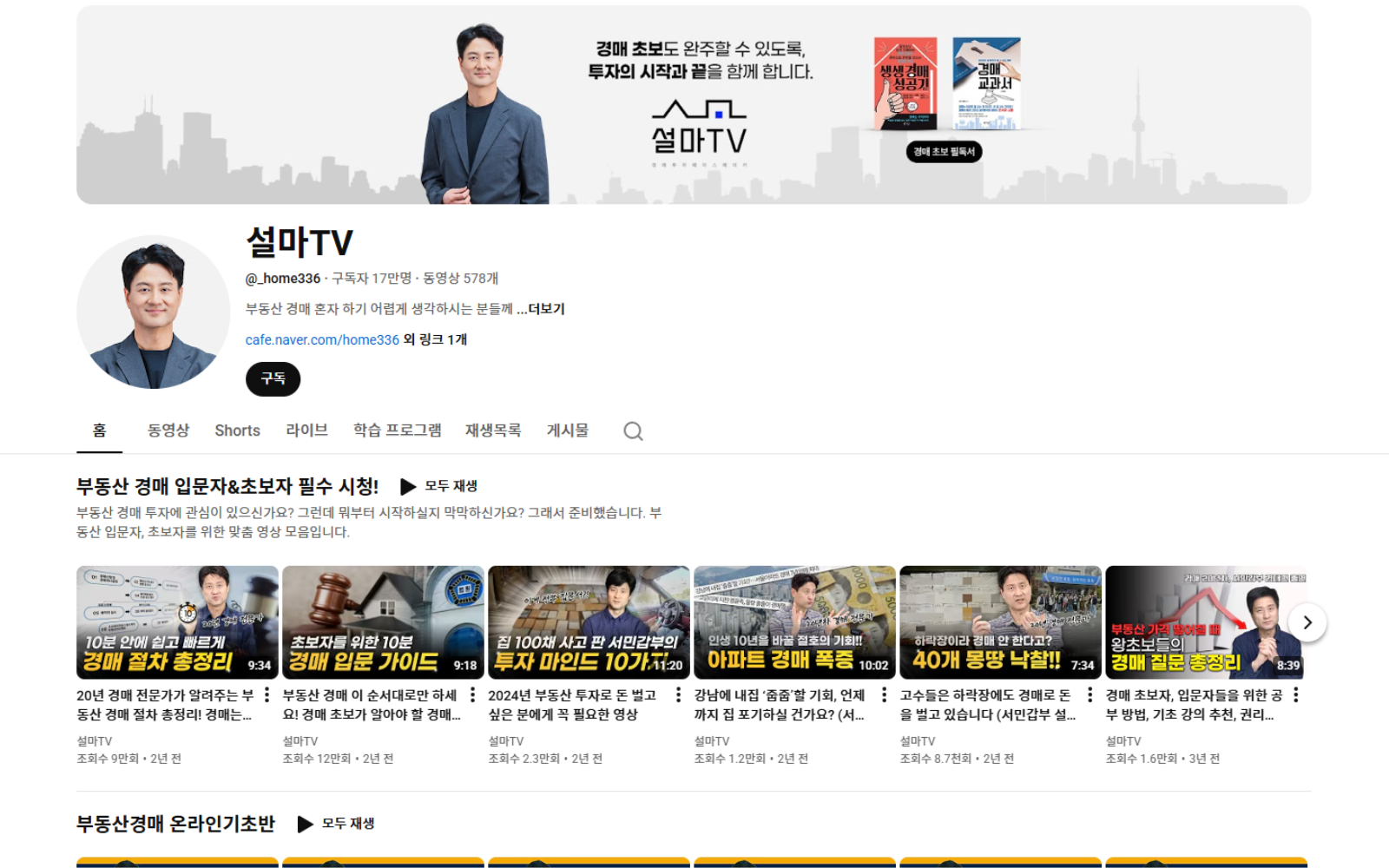Switch to the 홈 tab
Viewport: 1389px width, 868px height.
pyautogui.click(x=99, y=431)
